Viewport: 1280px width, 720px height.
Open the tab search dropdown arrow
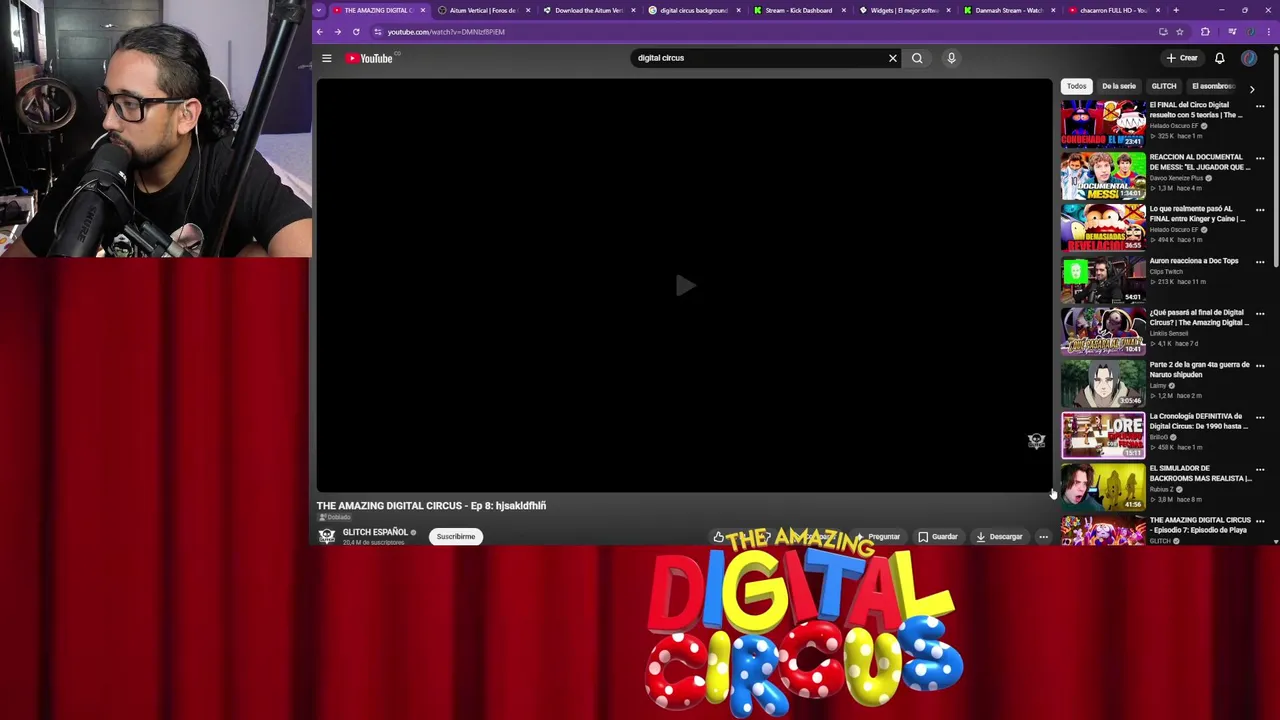[319, 10]
